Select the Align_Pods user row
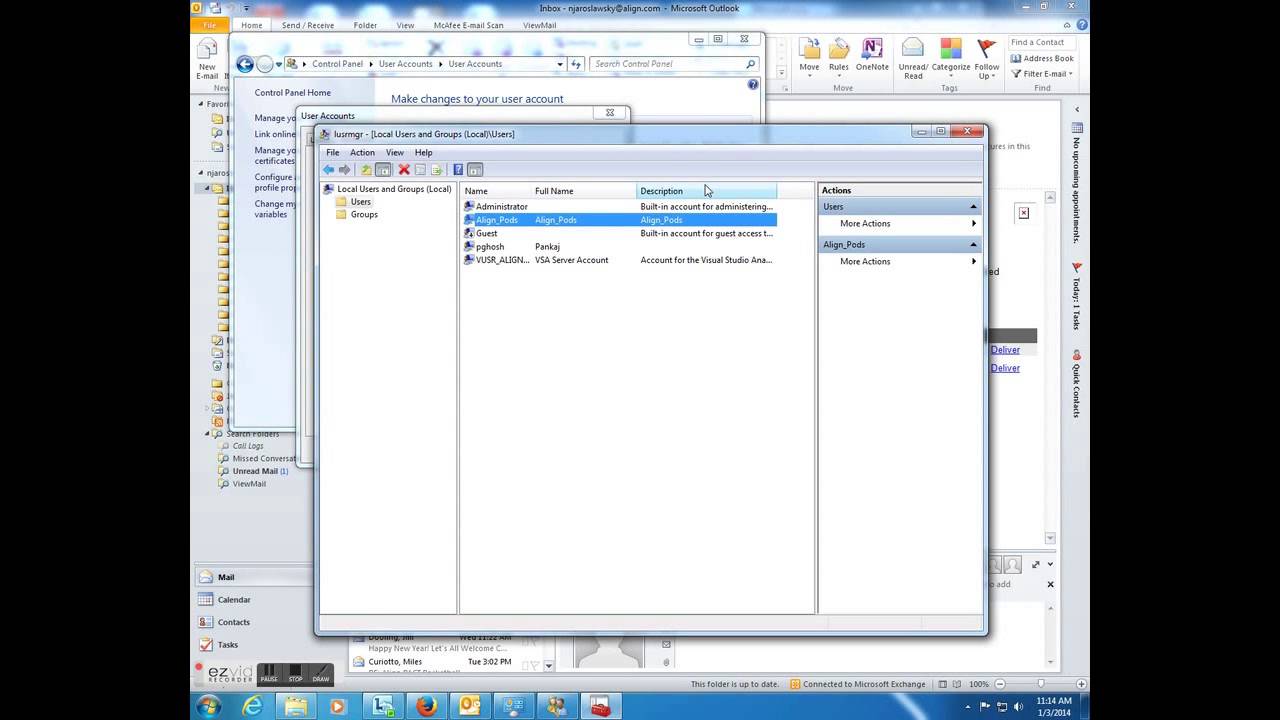The width and height of the screenshot is (1280, 720). click(x=619, y=220)
